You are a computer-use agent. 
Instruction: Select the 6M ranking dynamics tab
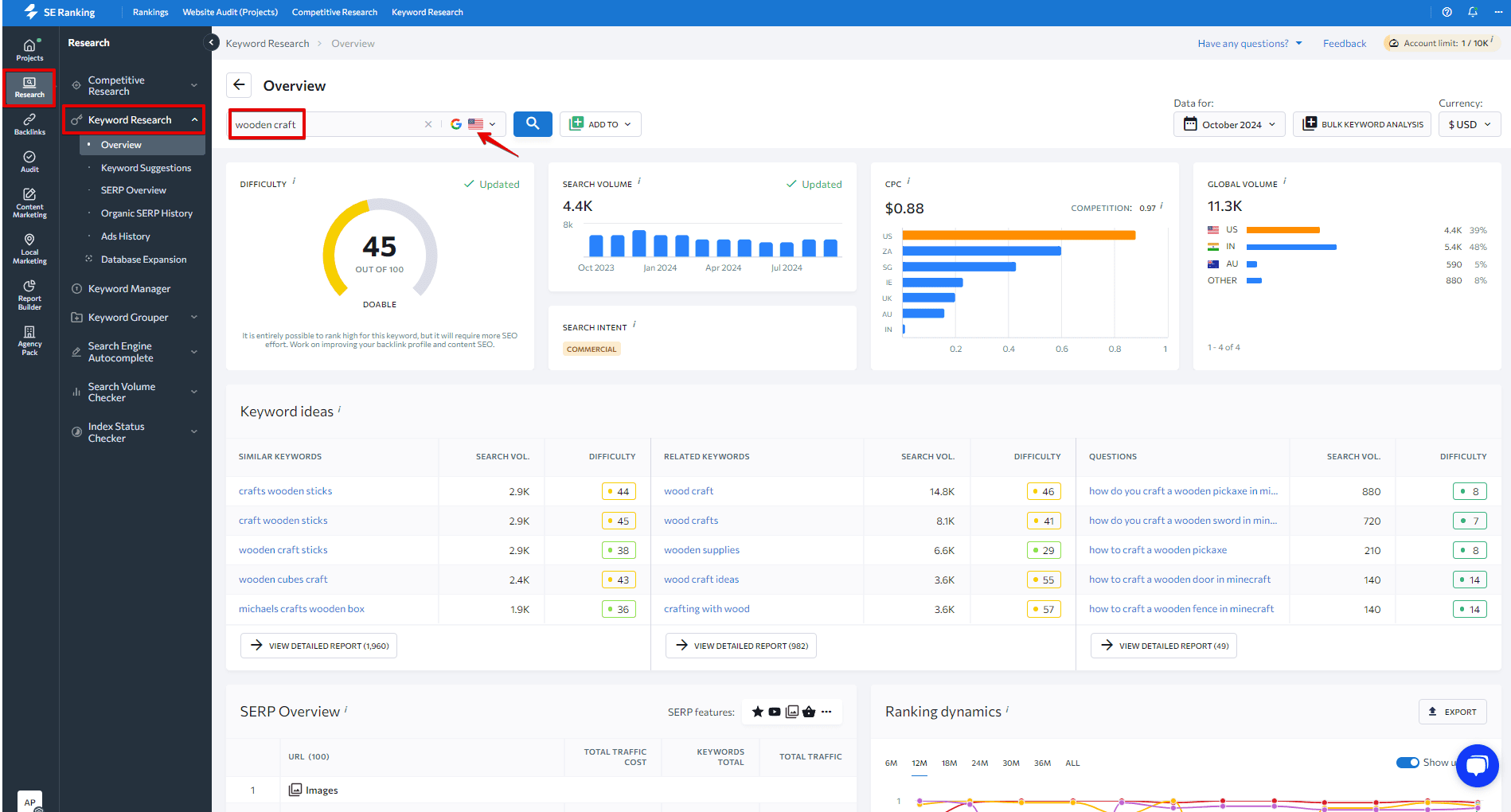coord(891,763)
